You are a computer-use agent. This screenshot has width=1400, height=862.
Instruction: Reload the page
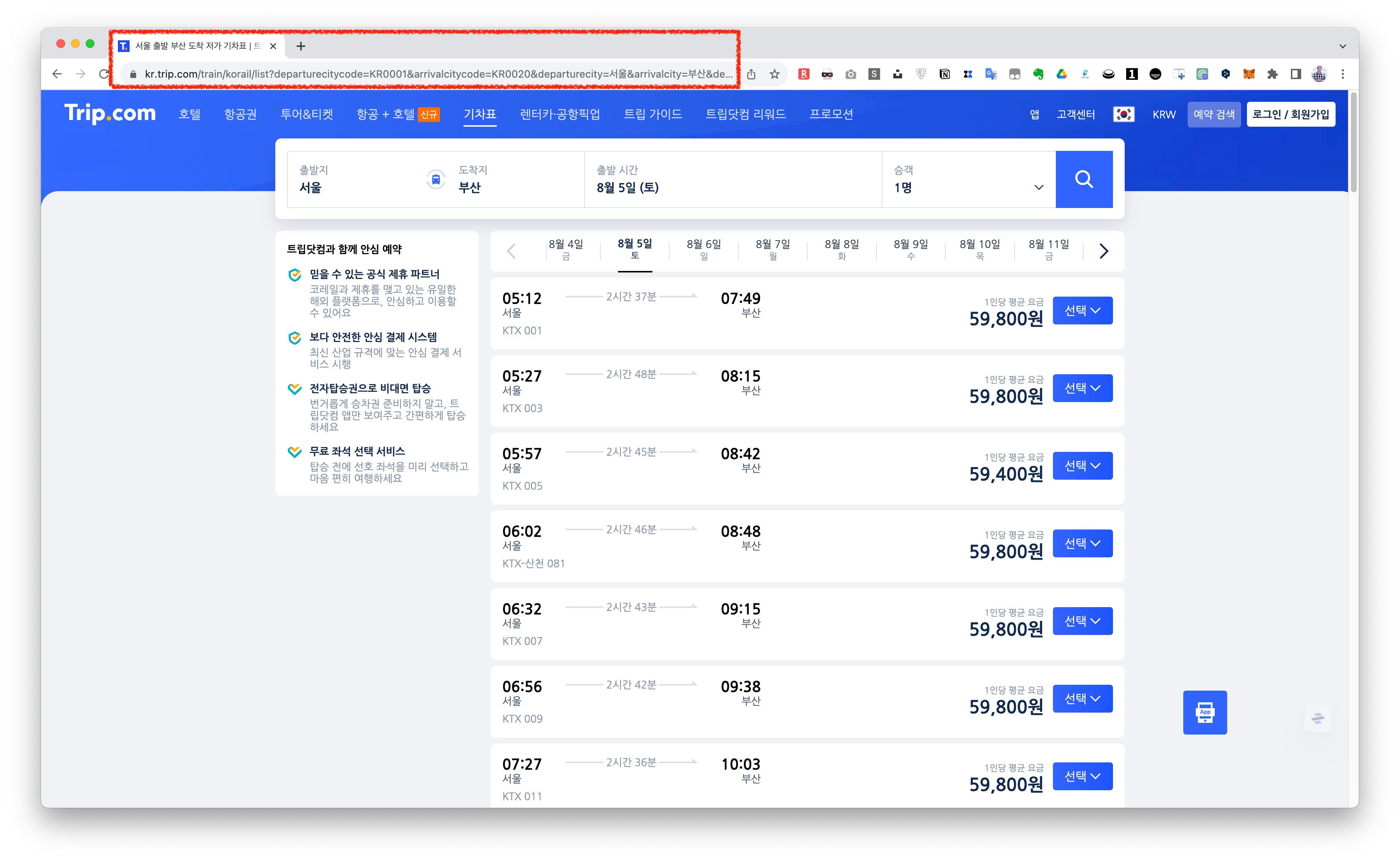click(103, 74)
